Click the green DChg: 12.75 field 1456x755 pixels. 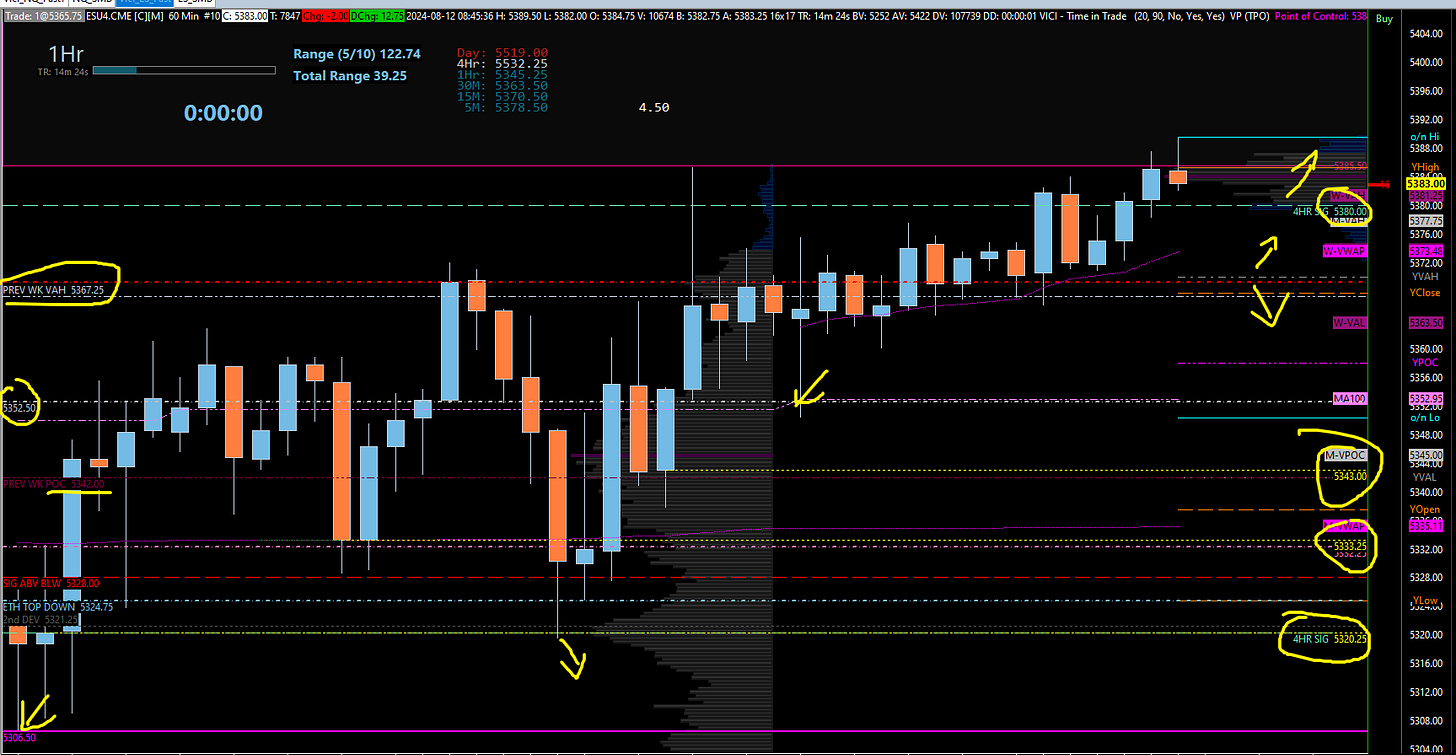click(x=377, y=16)
